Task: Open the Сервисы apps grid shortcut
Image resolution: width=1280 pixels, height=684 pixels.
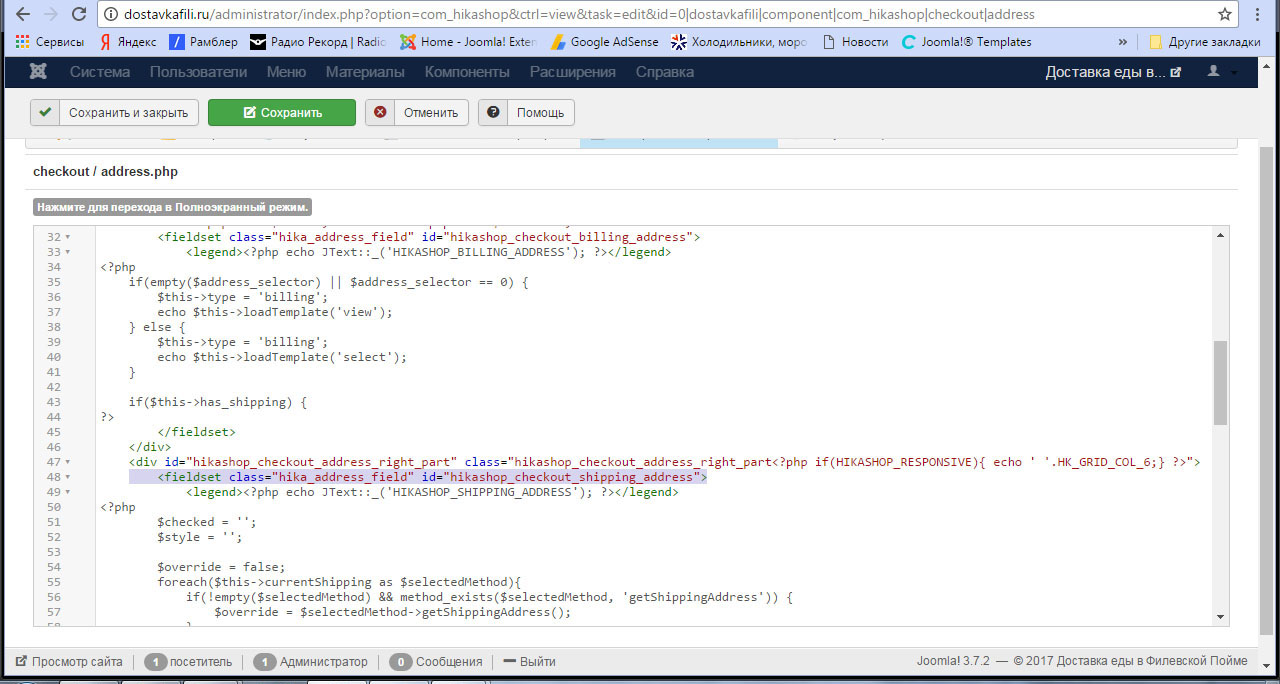Action: pos(50,42)
